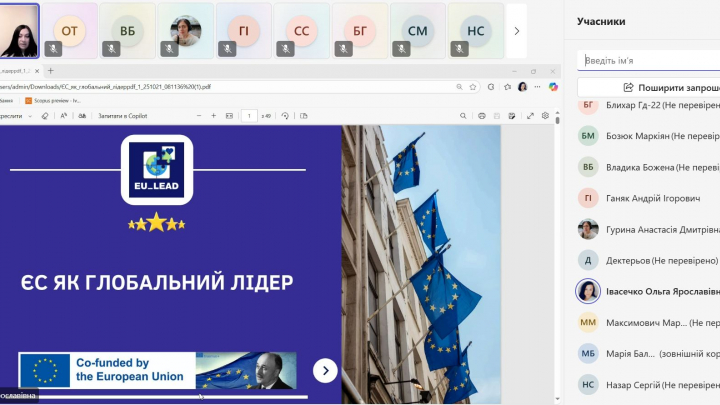Select participant Владика Божена
This screenshot has height=405, width=720.
[648, 167]
